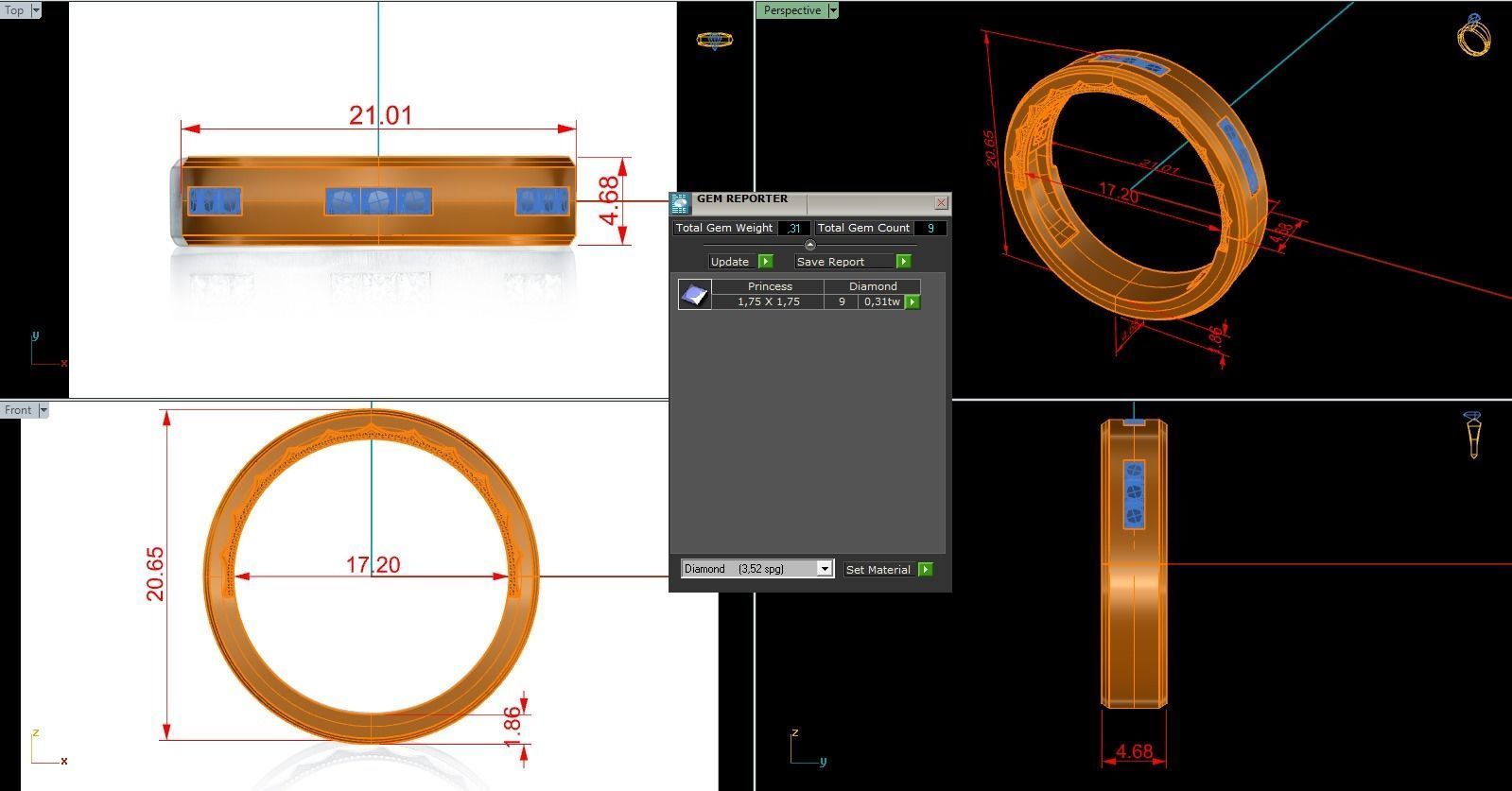Click the 20.65 dimension in Front view
Image resolution: width=1512 pixels, height=791 pixels.
tap(155, 574)
